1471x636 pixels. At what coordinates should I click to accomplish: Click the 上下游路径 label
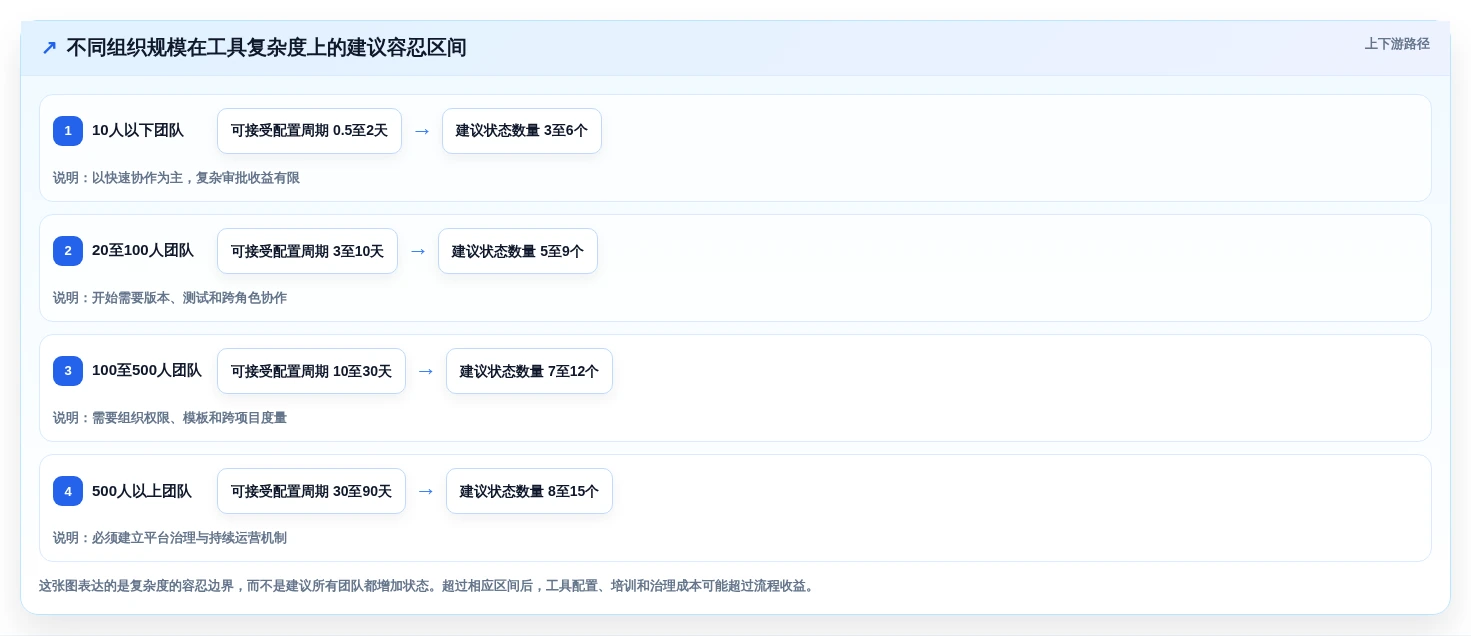[x=1397, y=44]
